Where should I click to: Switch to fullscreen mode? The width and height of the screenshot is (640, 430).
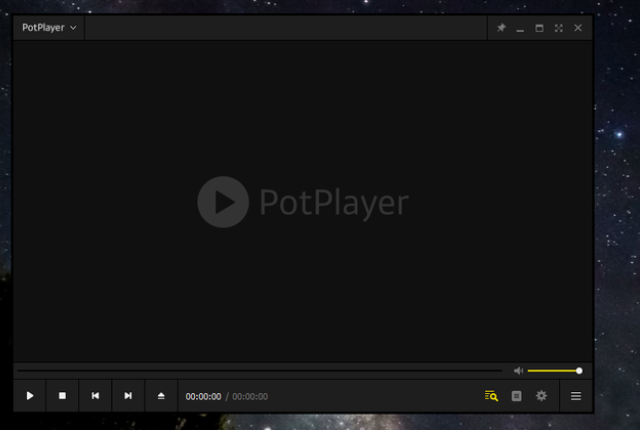[x=559, y=28]
